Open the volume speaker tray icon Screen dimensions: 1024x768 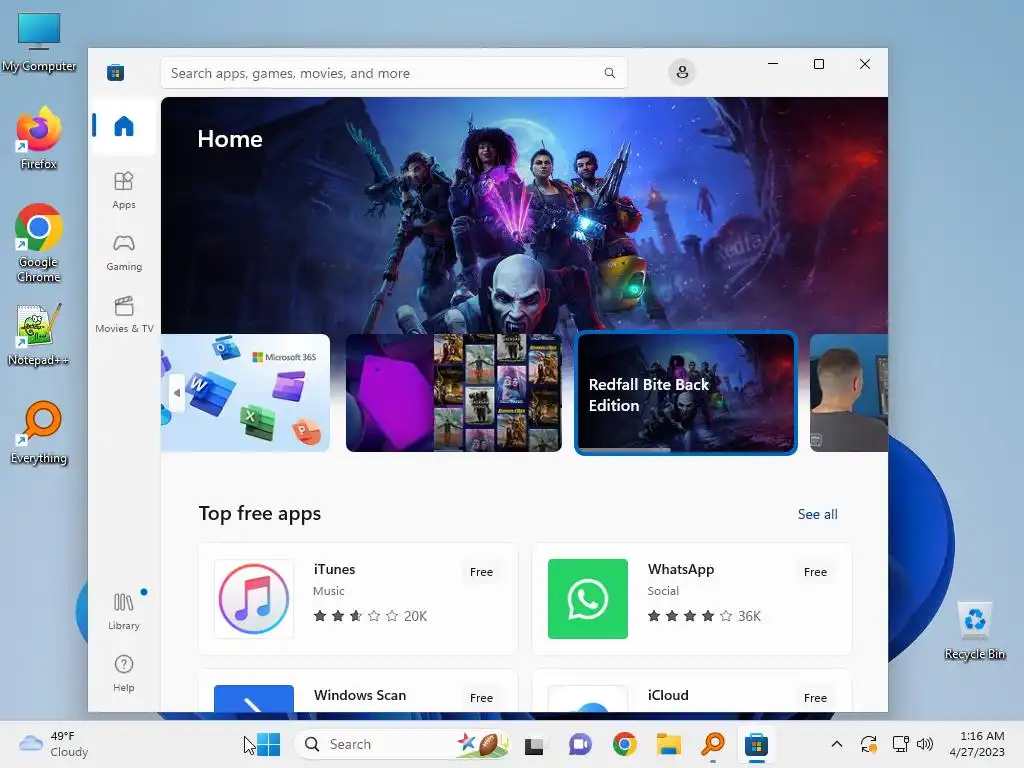pos(925,744)
